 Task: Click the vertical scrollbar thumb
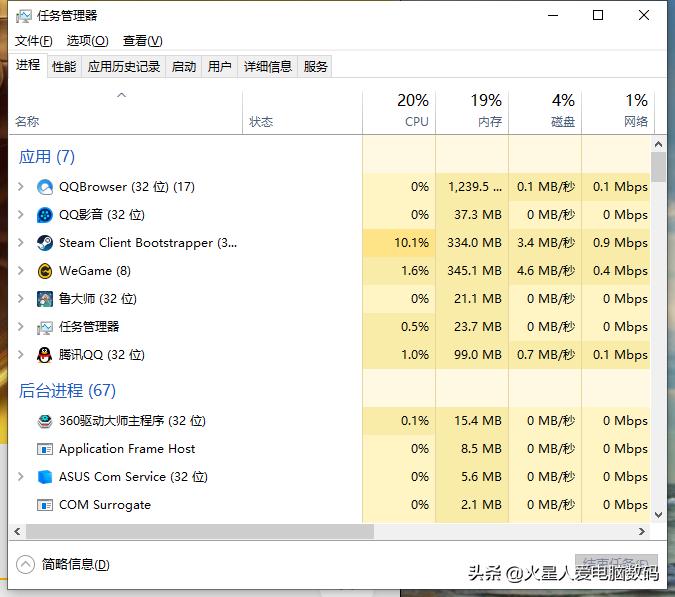[658, 167]
